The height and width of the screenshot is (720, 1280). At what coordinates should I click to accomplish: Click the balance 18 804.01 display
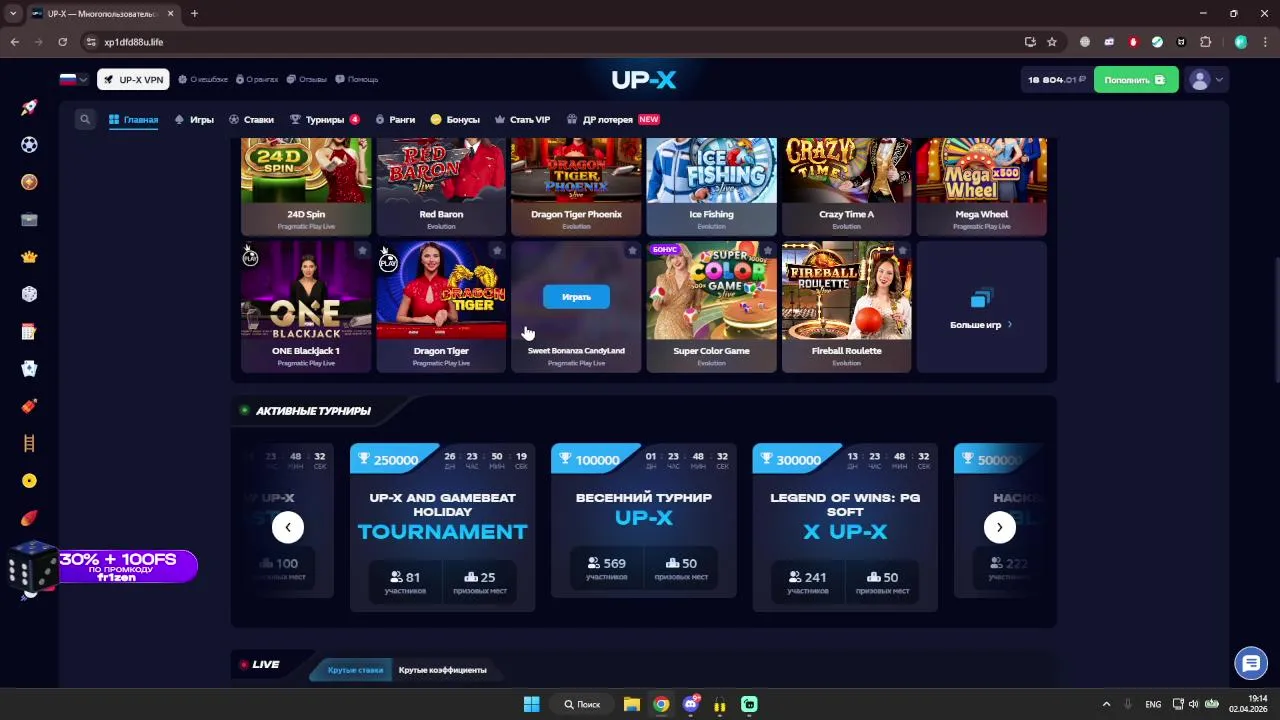point(1056,79)
